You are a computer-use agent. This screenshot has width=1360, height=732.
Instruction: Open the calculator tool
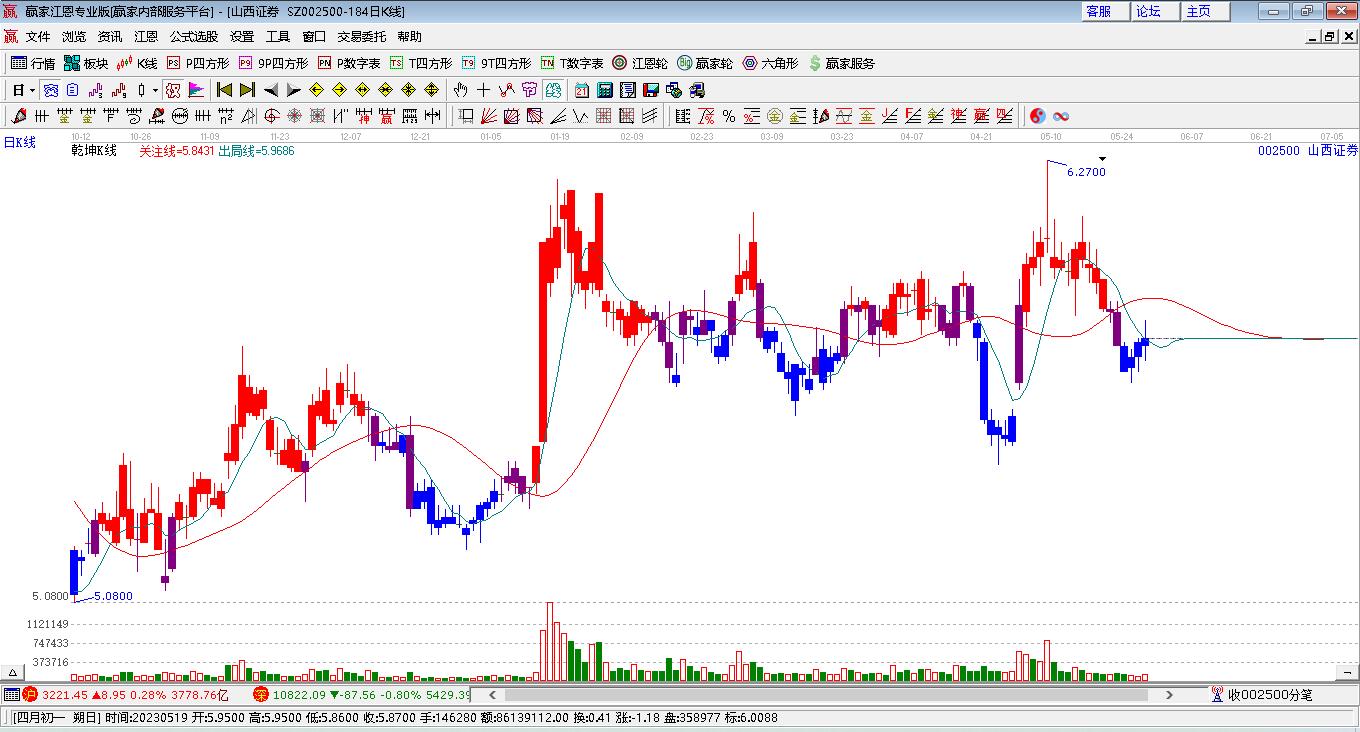[x=605, y=90]
